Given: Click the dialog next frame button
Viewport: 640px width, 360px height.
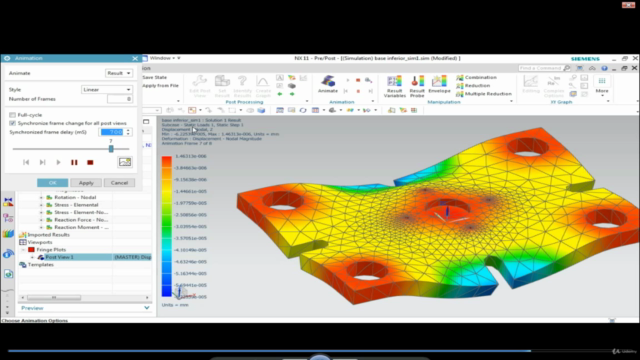Looking at the screenshot, I should 42,162.
